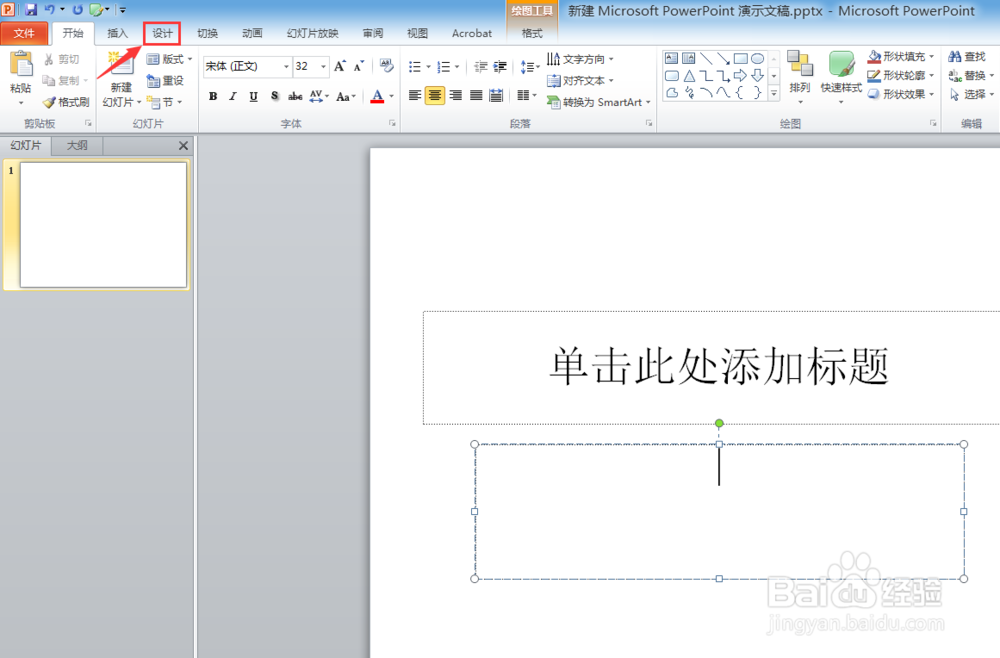The width and height of the screenshot is (1000, 658).
Task: Increase font size with the larger A icon
Action: point(340,66)
